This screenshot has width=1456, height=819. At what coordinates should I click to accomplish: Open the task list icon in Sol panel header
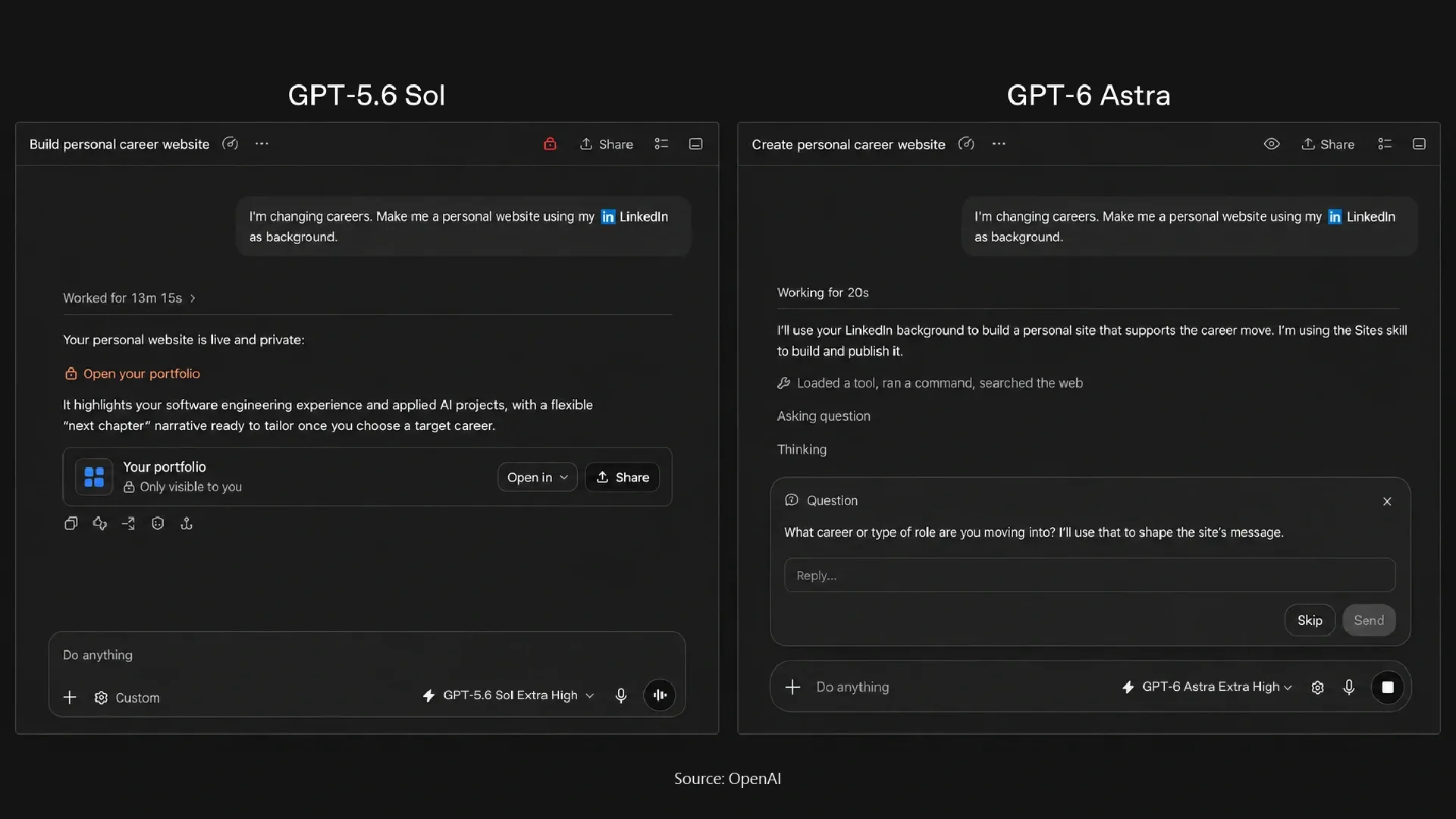click(661, 143)
